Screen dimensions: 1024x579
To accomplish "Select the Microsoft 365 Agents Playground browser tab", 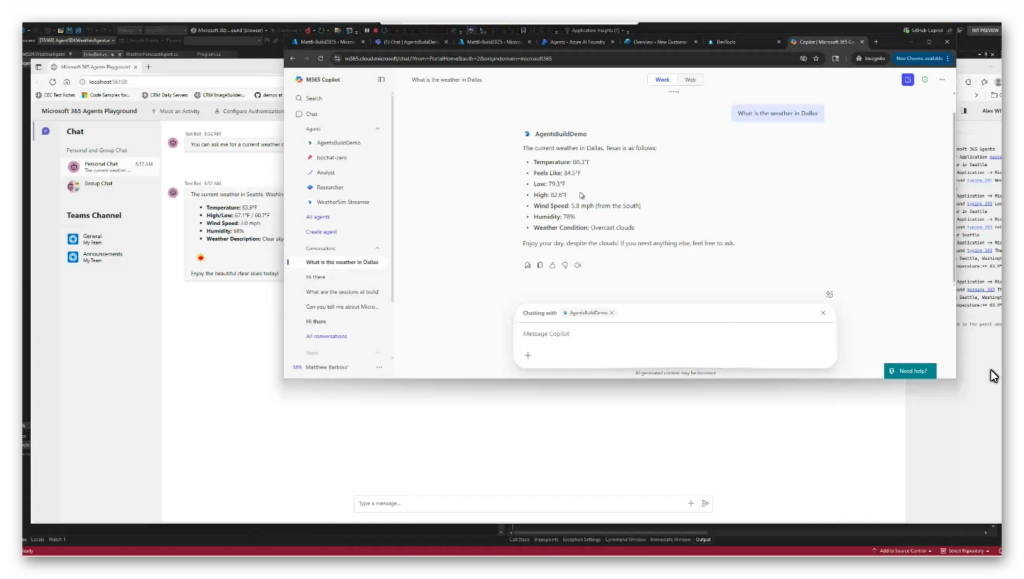I will (94, 67).
